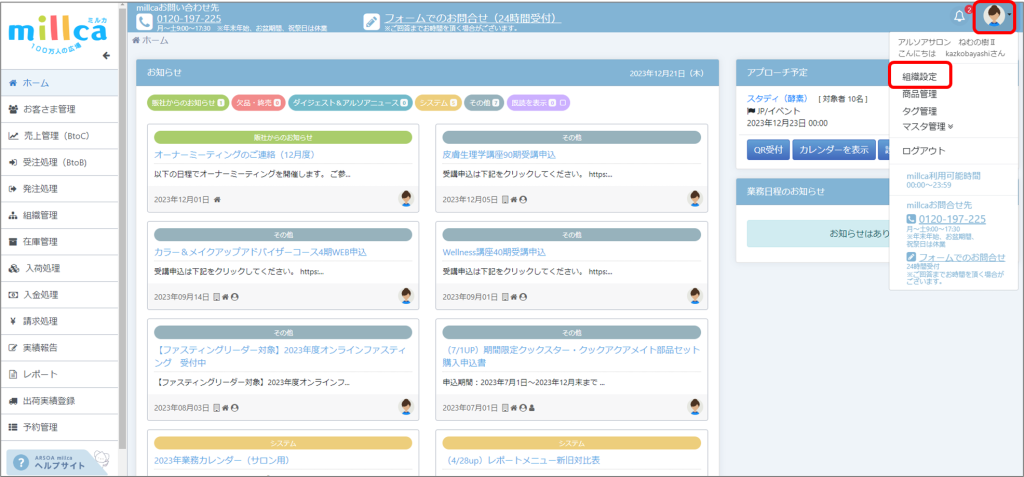Click the author avatar on オーナーミーティング card
Screen dimensions: 1024x477
click(x=407, y=199)
